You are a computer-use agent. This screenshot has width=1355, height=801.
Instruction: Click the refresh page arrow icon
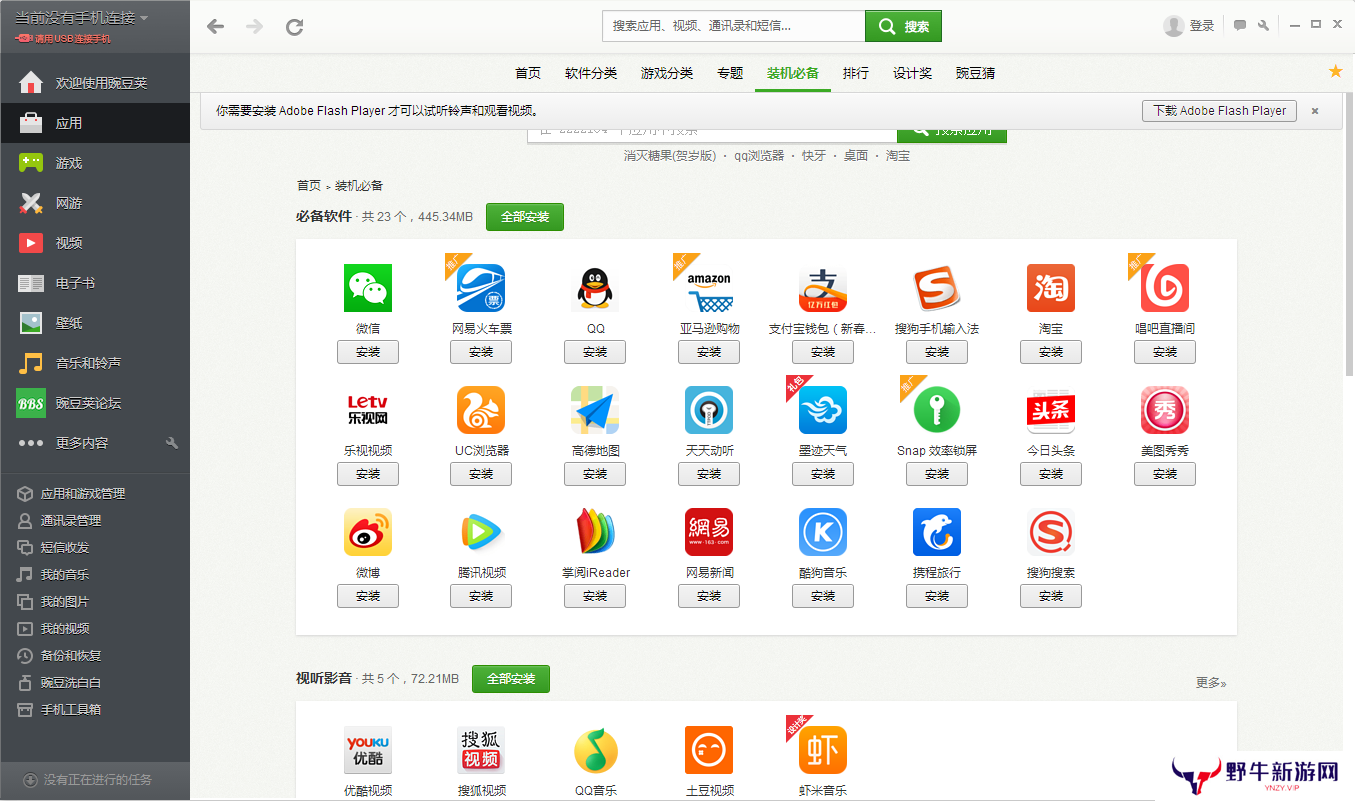[x=294, y=27]
